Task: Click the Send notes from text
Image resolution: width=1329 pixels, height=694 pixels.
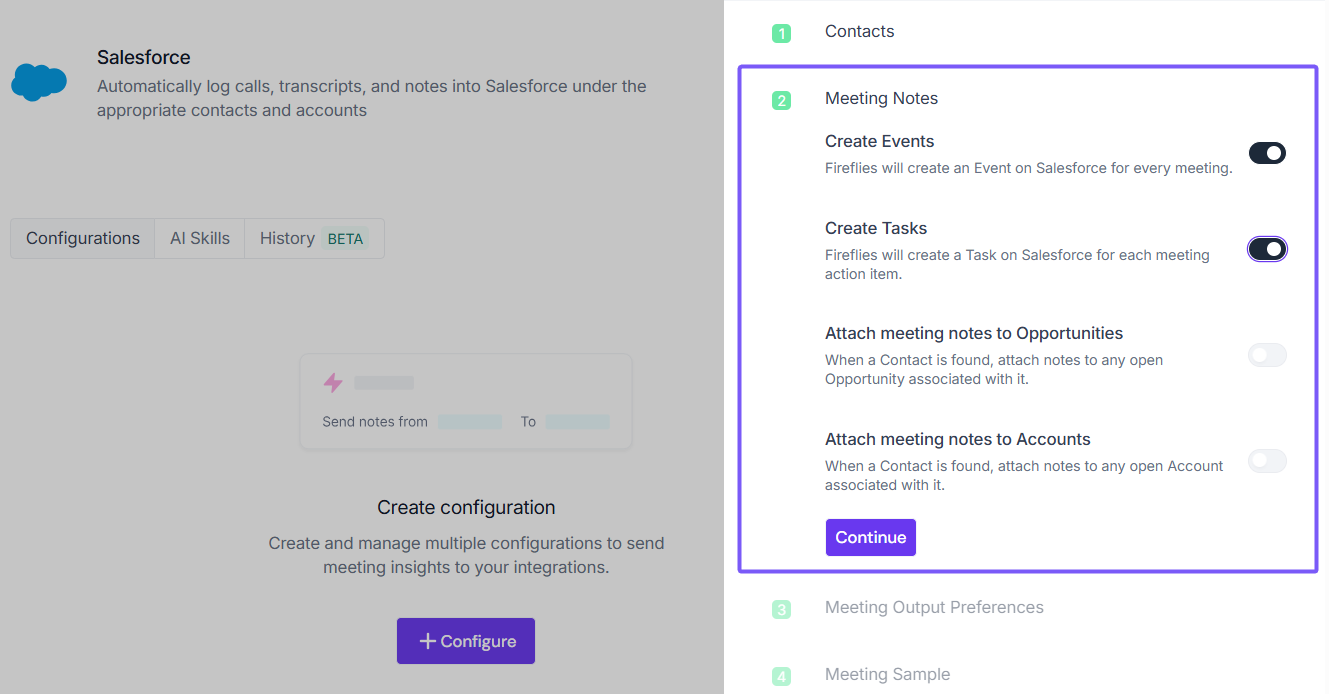Action: [x=375, y=422]
